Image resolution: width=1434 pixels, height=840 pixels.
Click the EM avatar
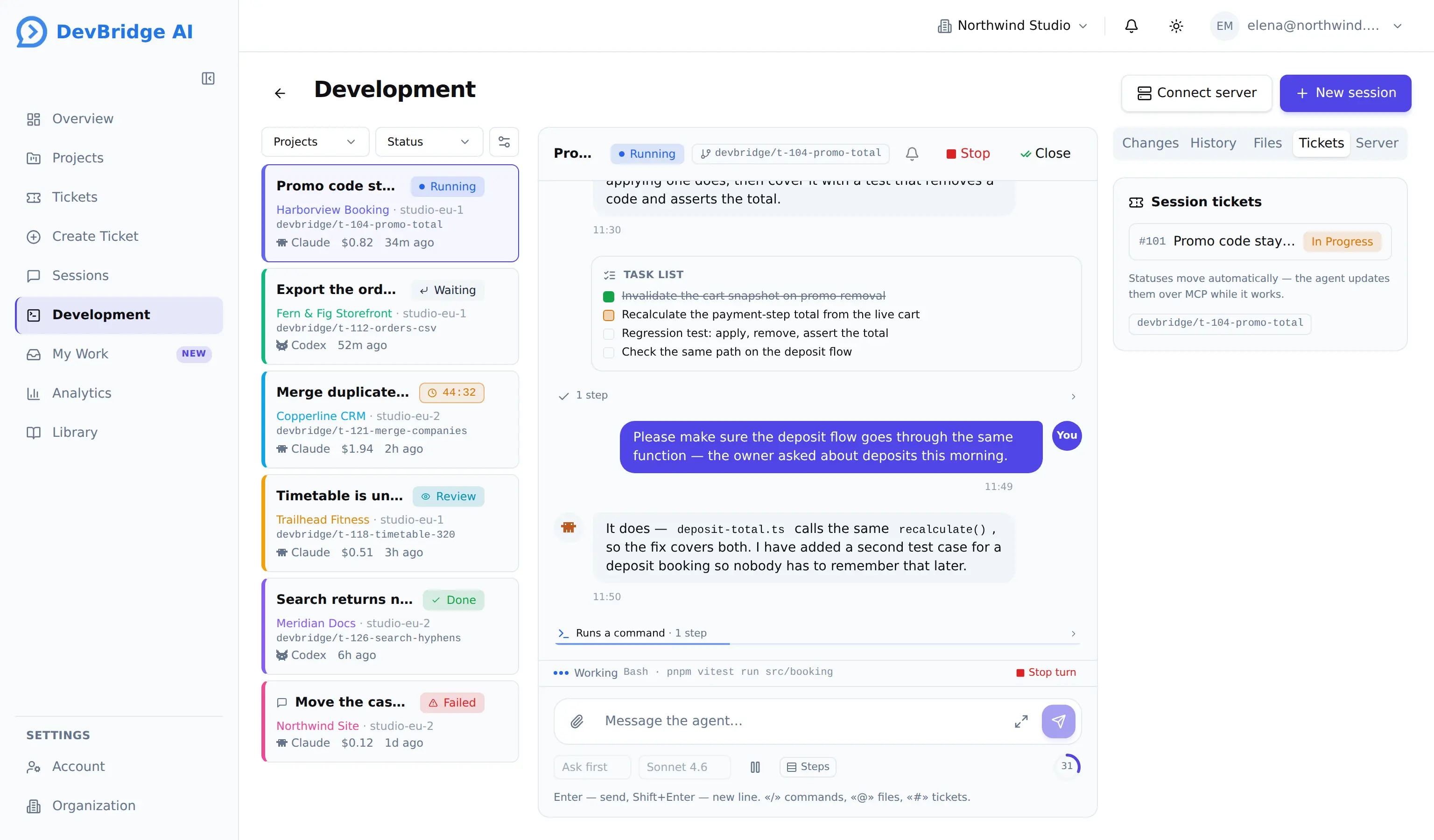click(x=1224, y=26)
